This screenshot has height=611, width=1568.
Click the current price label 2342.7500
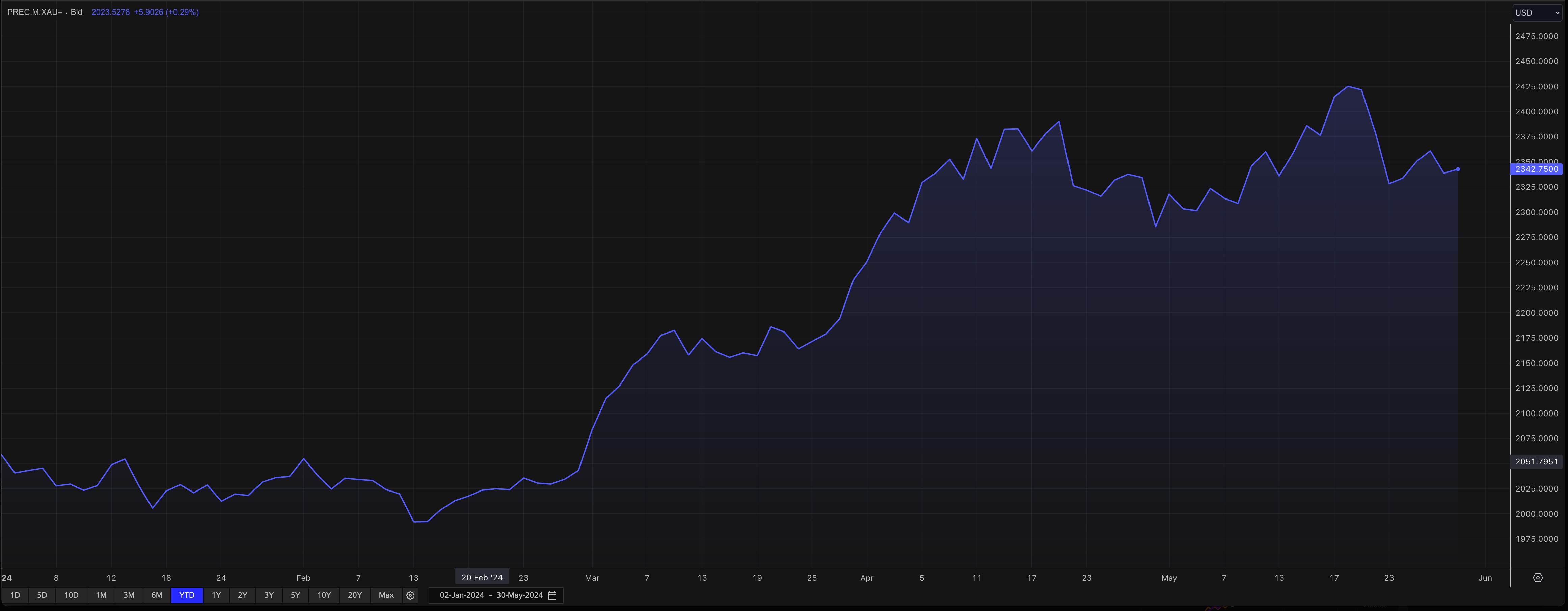pos(1536,169)
